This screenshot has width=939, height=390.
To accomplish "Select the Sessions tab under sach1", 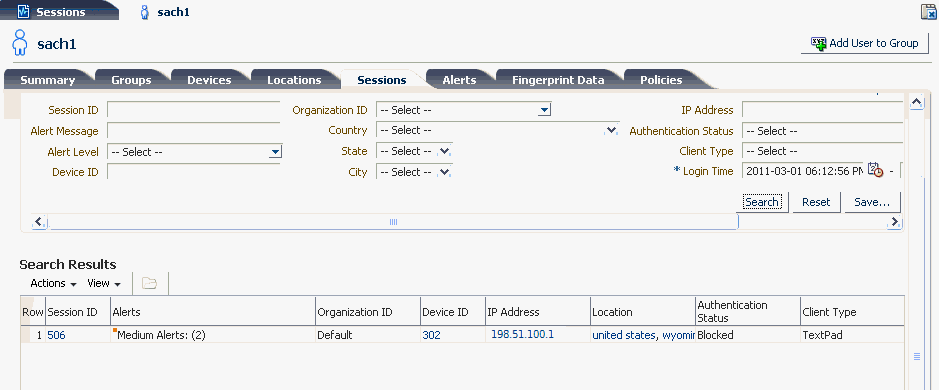I will click(382, 80).
